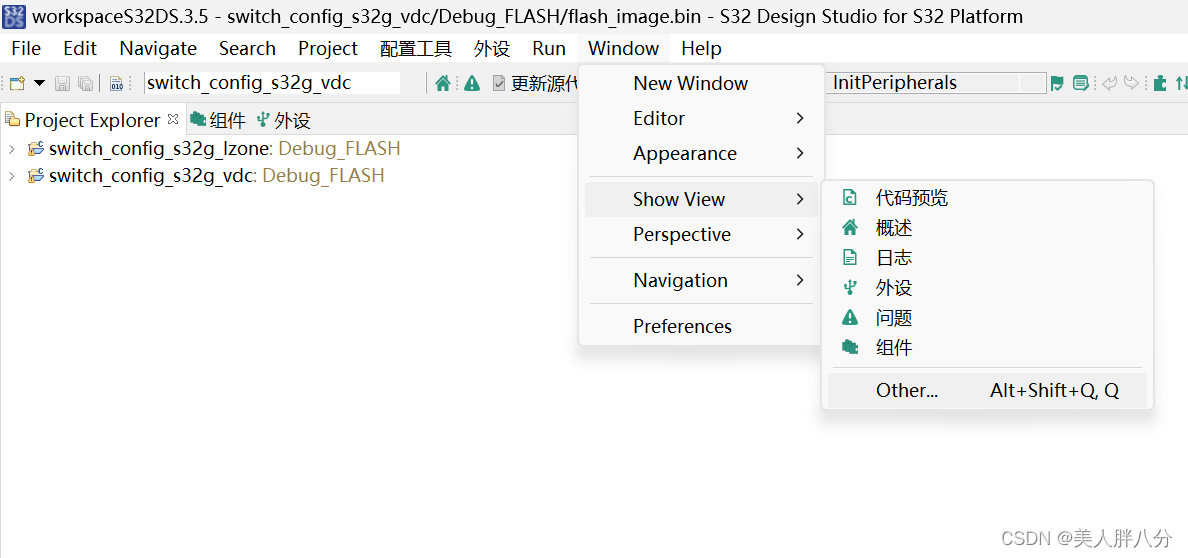This screenshot has height=558, width=1188.
Task: Click the green flag checkmark toolbar icon
Action: 1057,83
